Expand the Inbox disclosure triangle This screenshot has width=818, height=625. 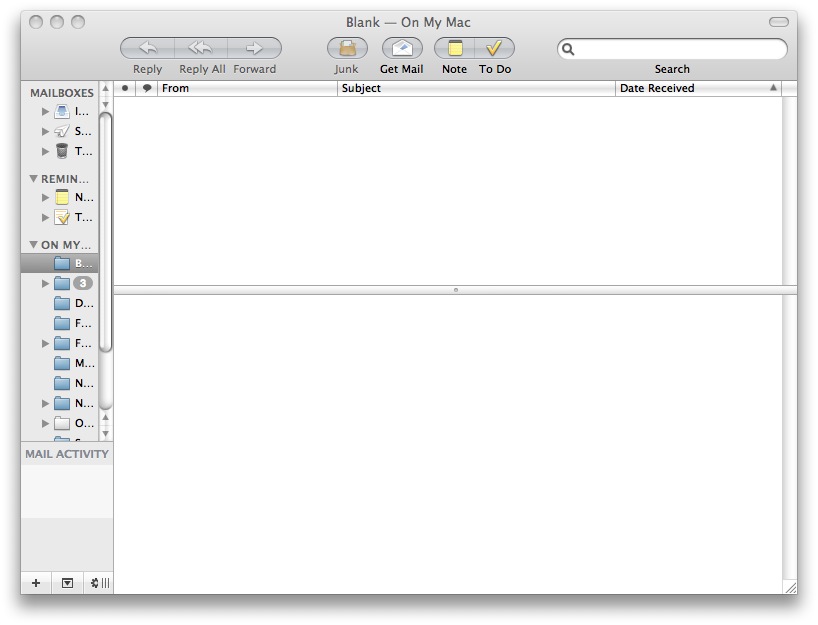45,111
